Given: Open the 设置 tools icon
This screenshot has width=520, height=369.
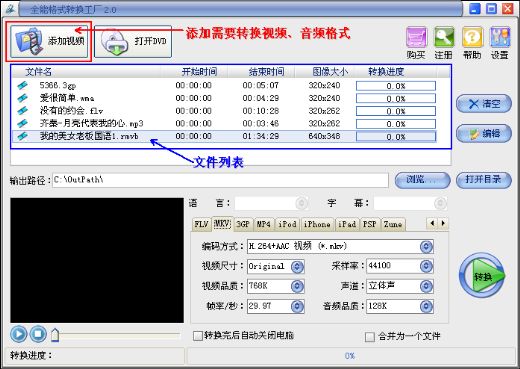Looking at the screenshot, I should [500, 38].
